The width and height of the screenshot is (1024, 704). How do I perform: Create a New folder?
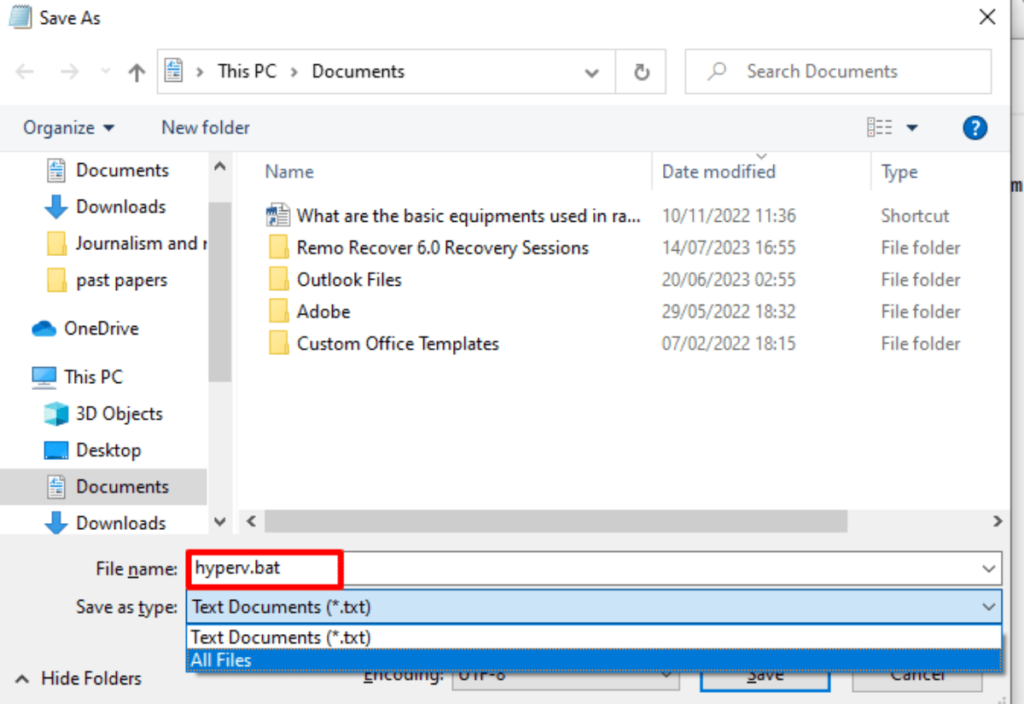coord(204,127)
